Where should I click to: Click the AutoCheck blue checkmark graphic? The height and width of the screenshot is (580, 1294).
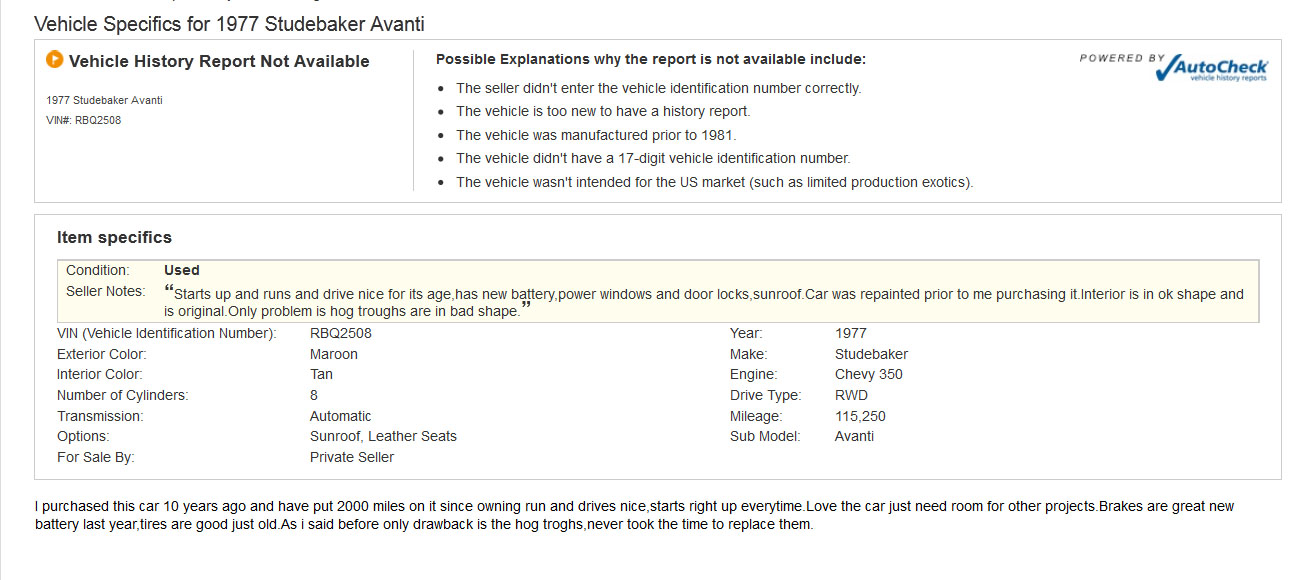click(1163, 67)
